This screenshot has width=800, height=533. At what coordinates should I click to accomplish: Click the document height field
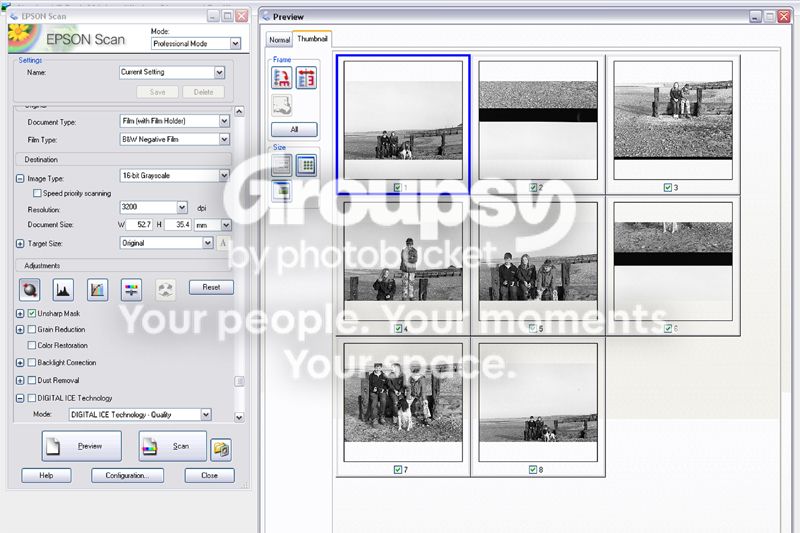click(178, 225)
